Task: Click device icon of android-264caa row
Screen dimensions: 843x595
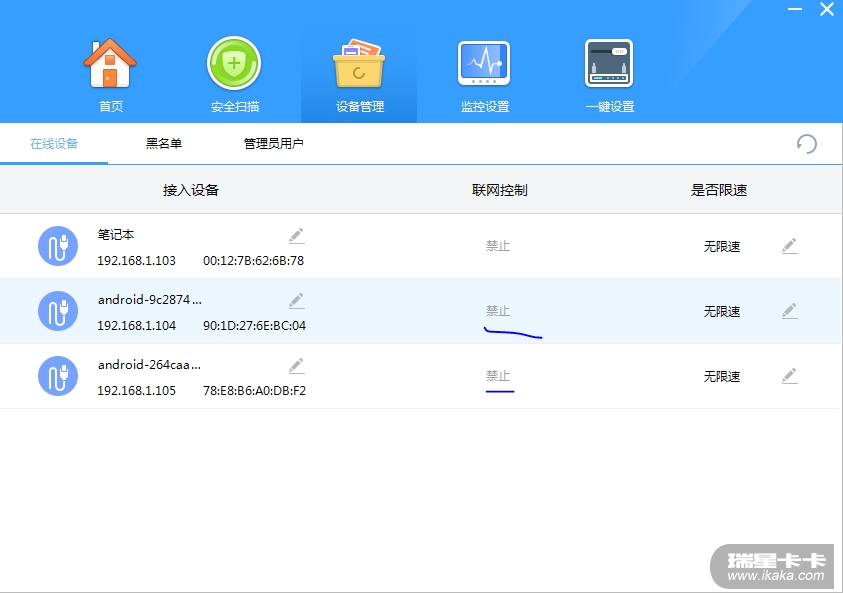Action: [x=58, y=376]
